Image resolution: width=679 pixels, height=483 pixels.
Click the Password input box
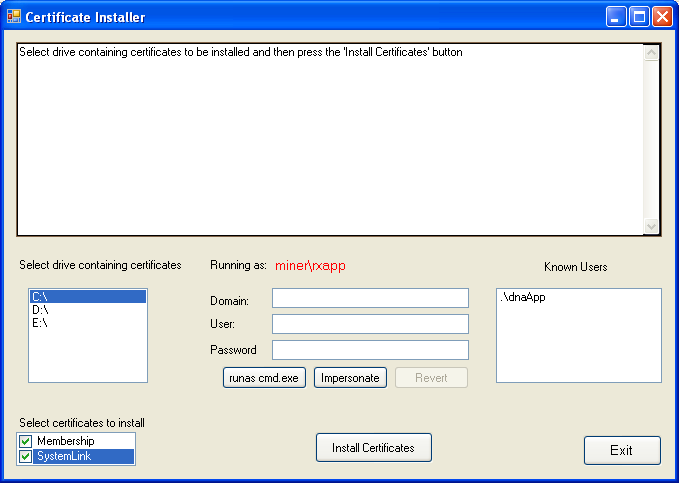pos(370,350)
